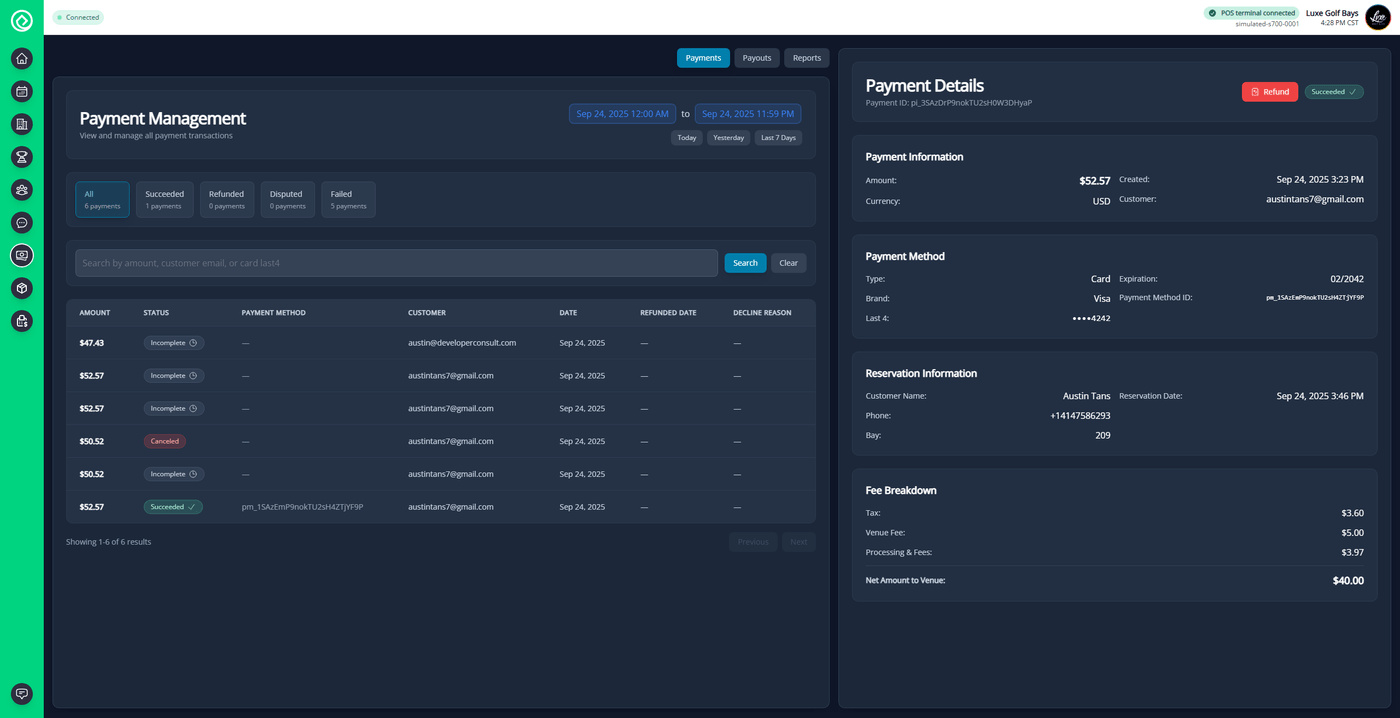Open the start date picker showing Sep 24
1400x718 pixels.
click(x=622, y=113)
